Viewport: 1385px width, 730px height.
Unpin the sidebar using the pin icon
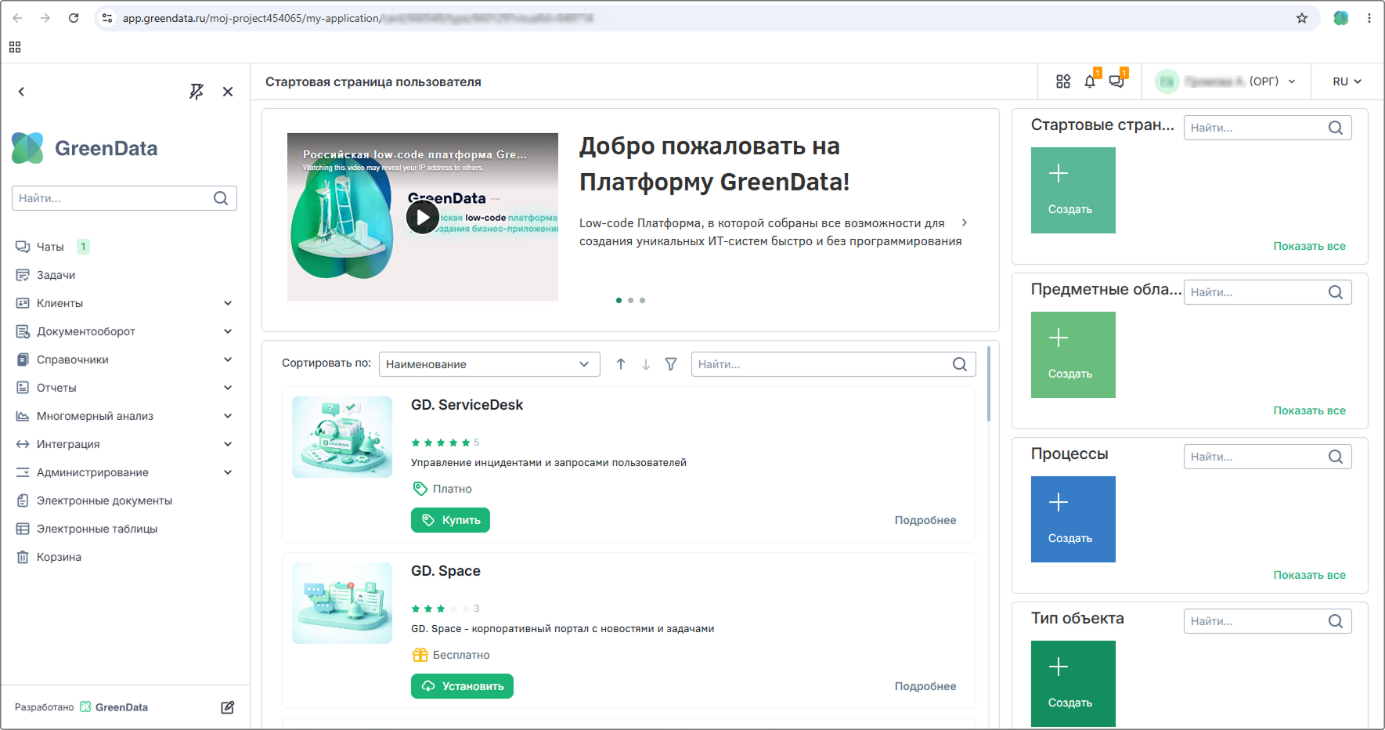pyautogui.click(x=197, y=92)
